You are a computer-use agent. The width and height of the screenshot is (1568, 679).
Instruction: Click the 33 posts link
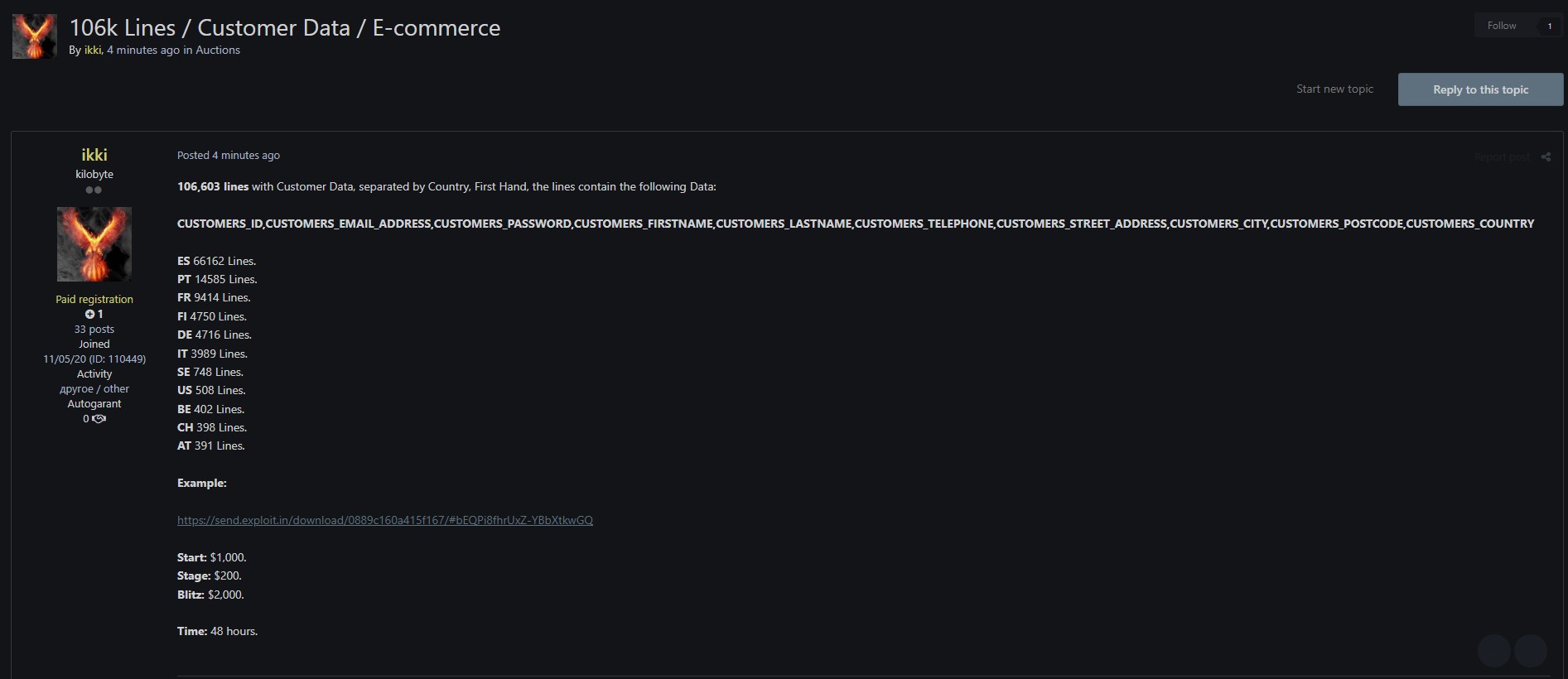click(x=94, y=330)
